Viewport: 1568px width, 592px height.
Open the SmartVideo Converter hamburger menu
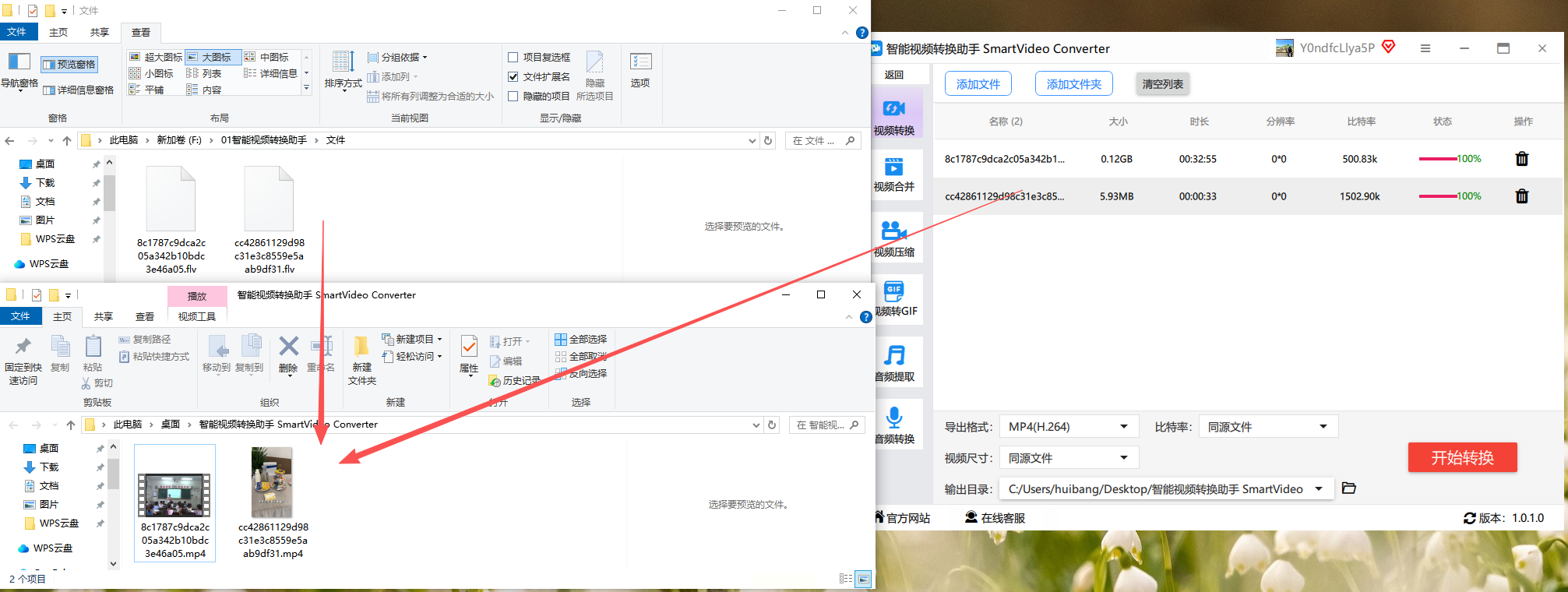pos(1425,48)
